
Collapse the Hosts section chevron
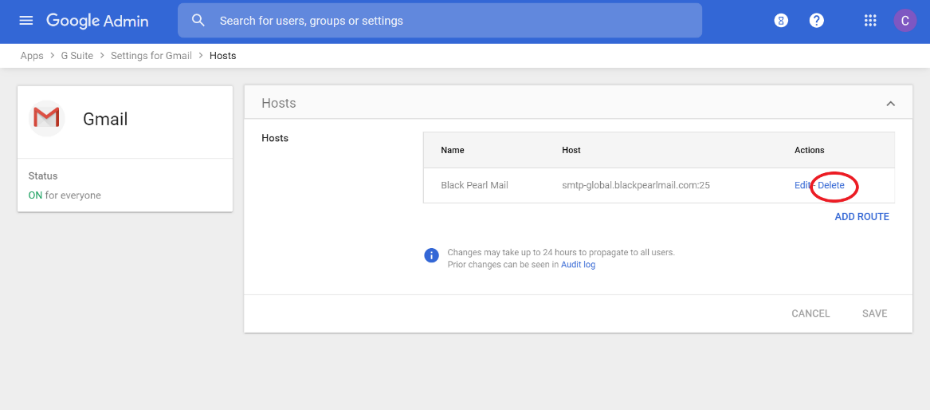tap(890, 103)
